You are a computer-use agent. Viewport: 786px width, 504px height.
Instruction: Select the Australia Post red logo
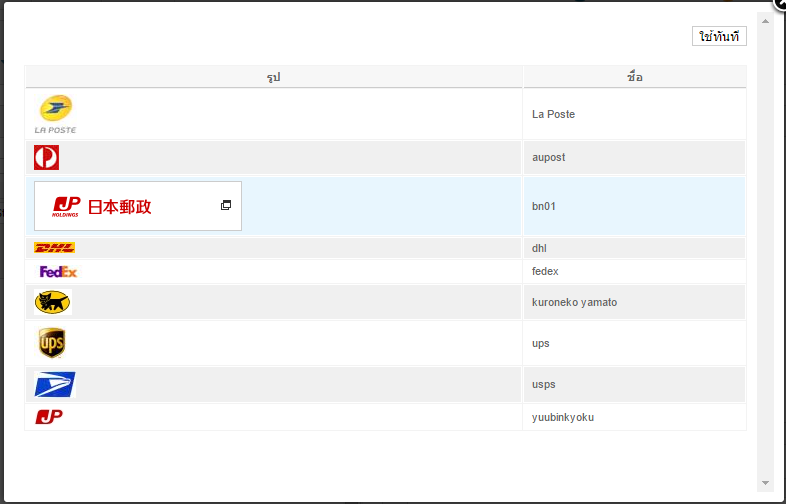coord(46,157)
